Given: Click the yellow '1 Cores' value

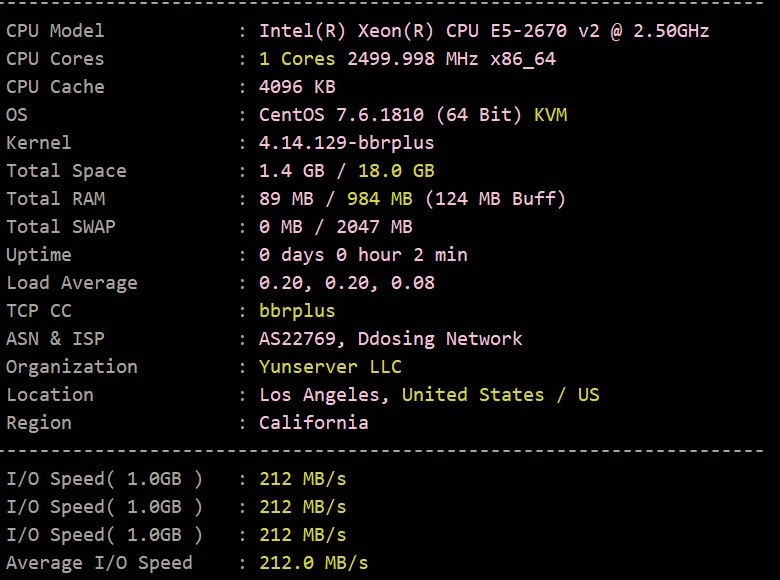Looking at the screenshot, I should 297,59.
